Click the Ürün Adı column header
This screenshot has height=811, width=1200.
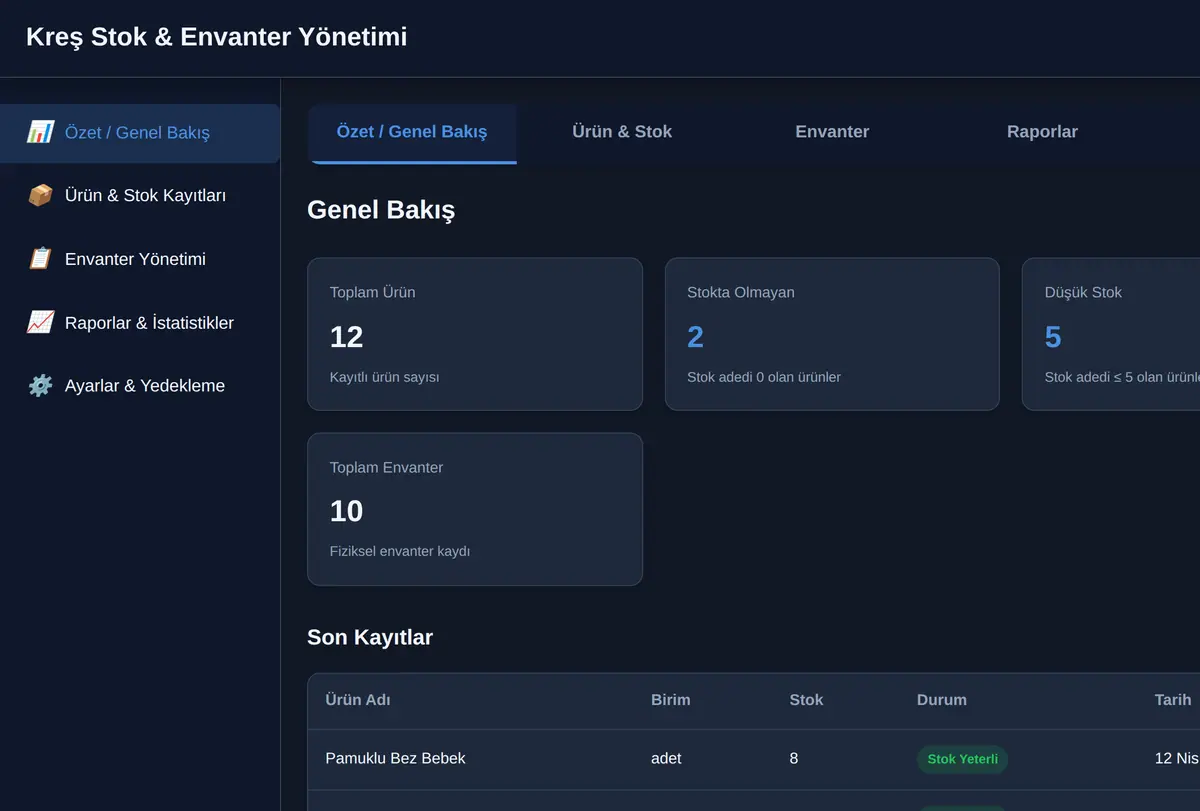(x=358, y=700)
